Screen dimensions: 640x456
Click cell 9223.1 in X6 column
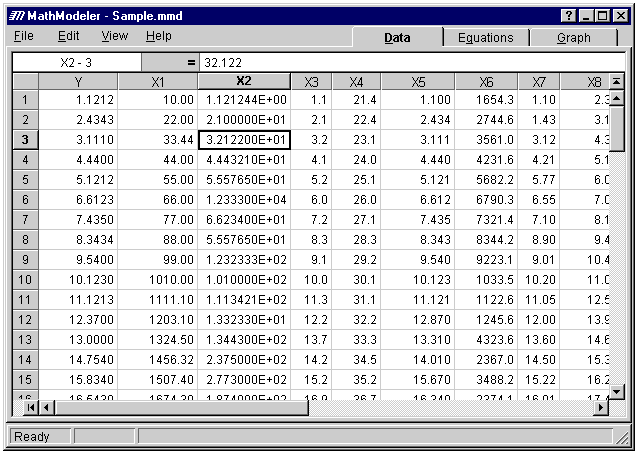click(x=487, y=260)
